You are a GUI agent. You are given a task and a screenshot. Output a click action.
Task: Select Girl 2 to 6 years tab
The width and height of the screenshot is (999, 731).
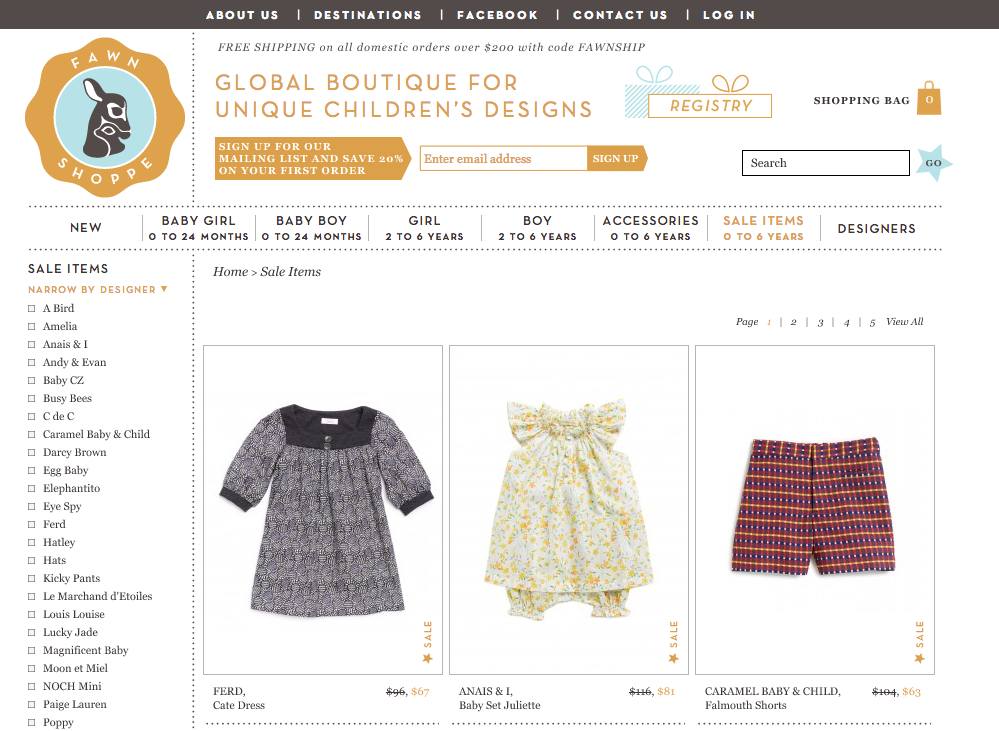click(x=424, y=228)
